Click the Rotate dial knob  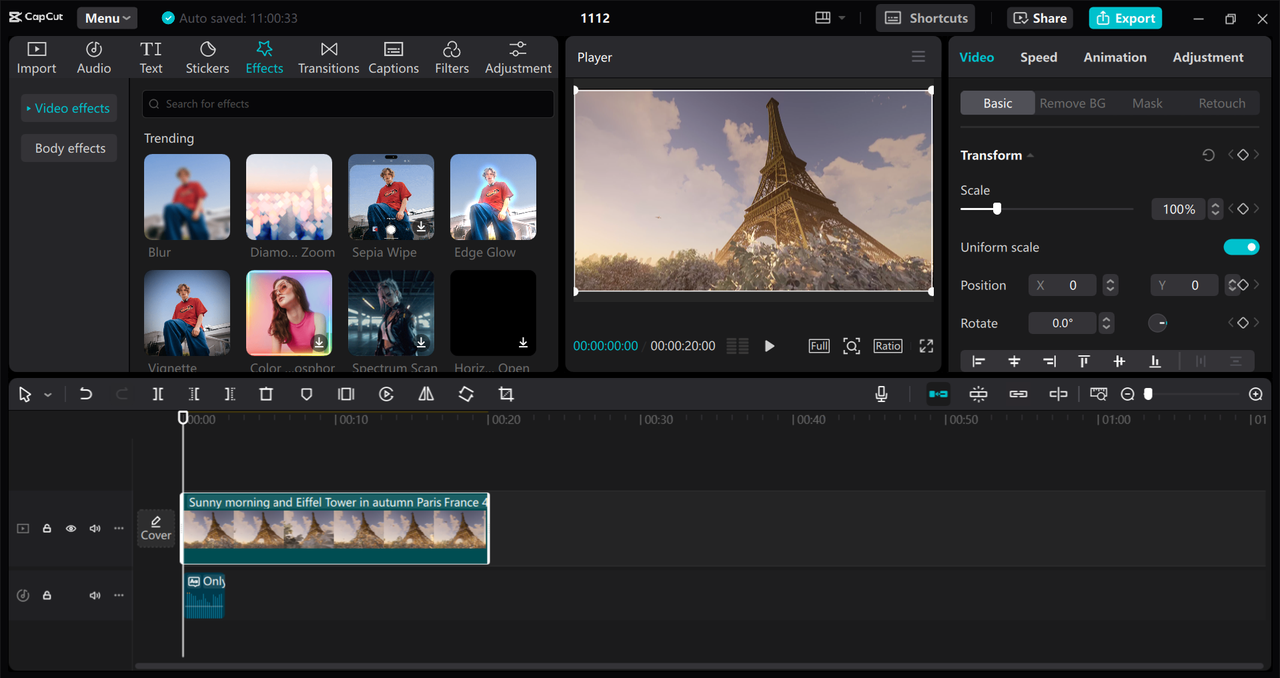1158,323
